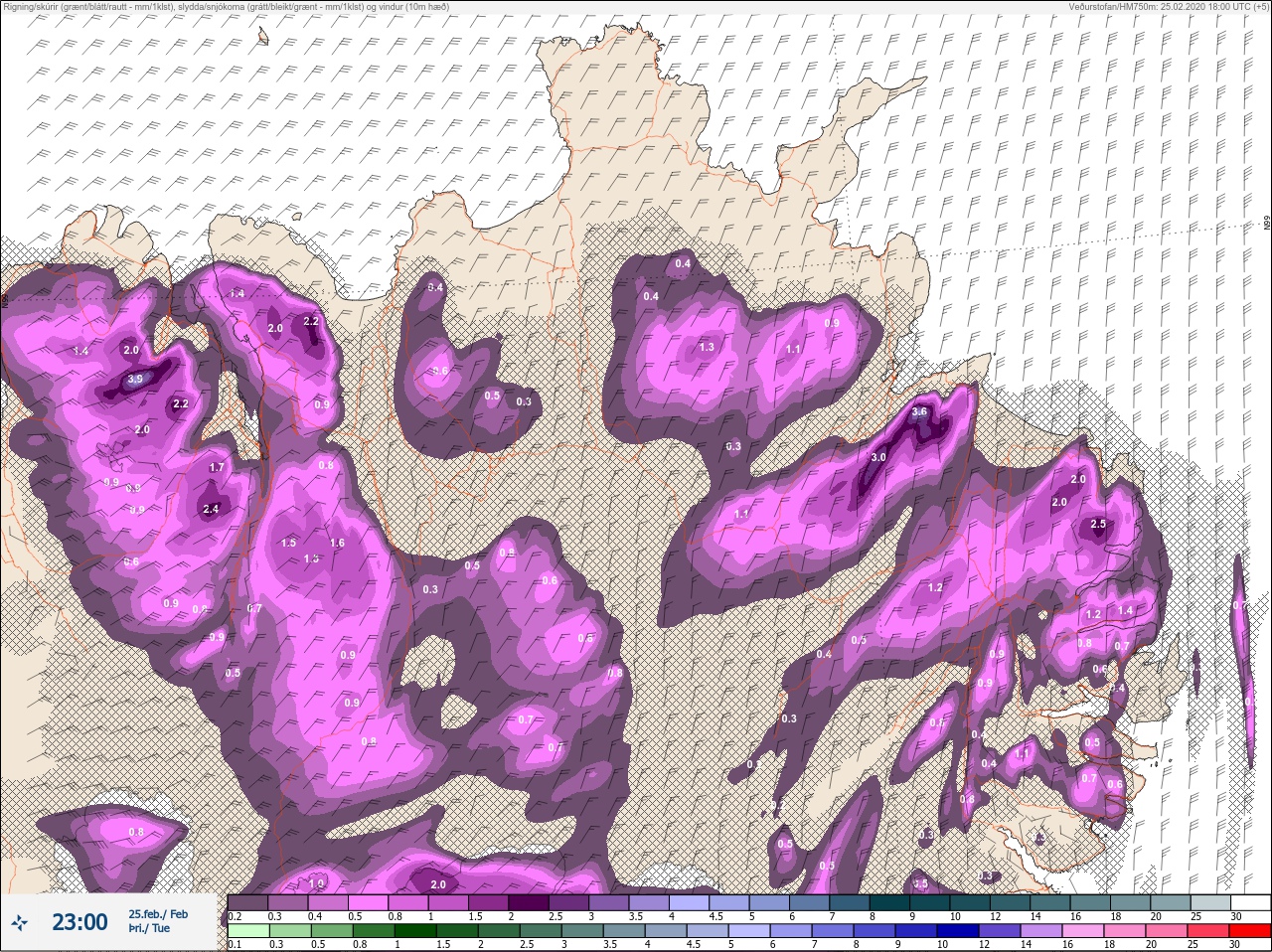The height and width of the screenshot is (952, 1272).
Task: Click the 1.6 precipitation value on the map
Action: point(337,544)
